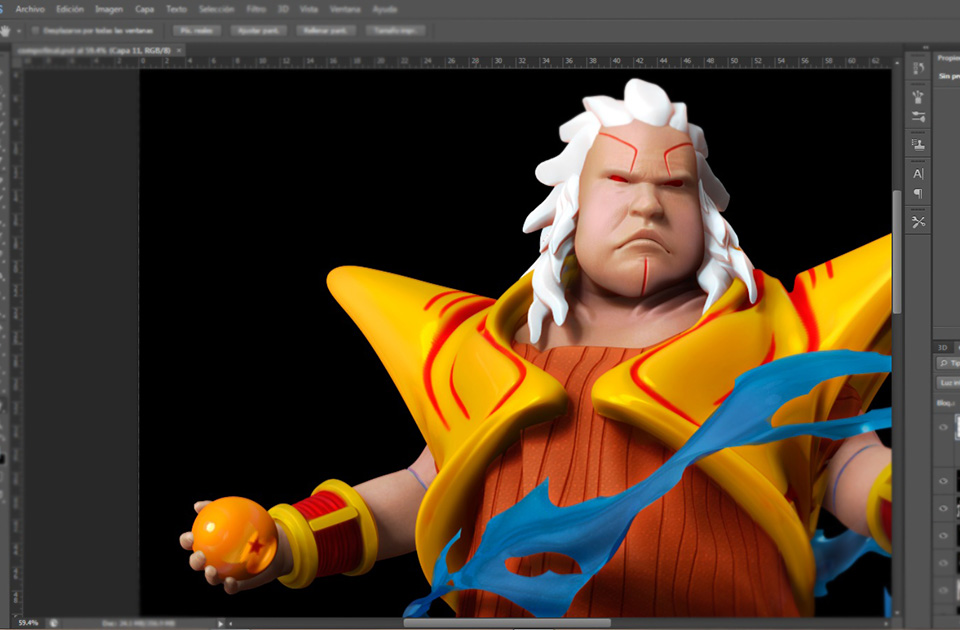Click the 'Píx. reales' button
960x630 pixels.
click(197, 31)
